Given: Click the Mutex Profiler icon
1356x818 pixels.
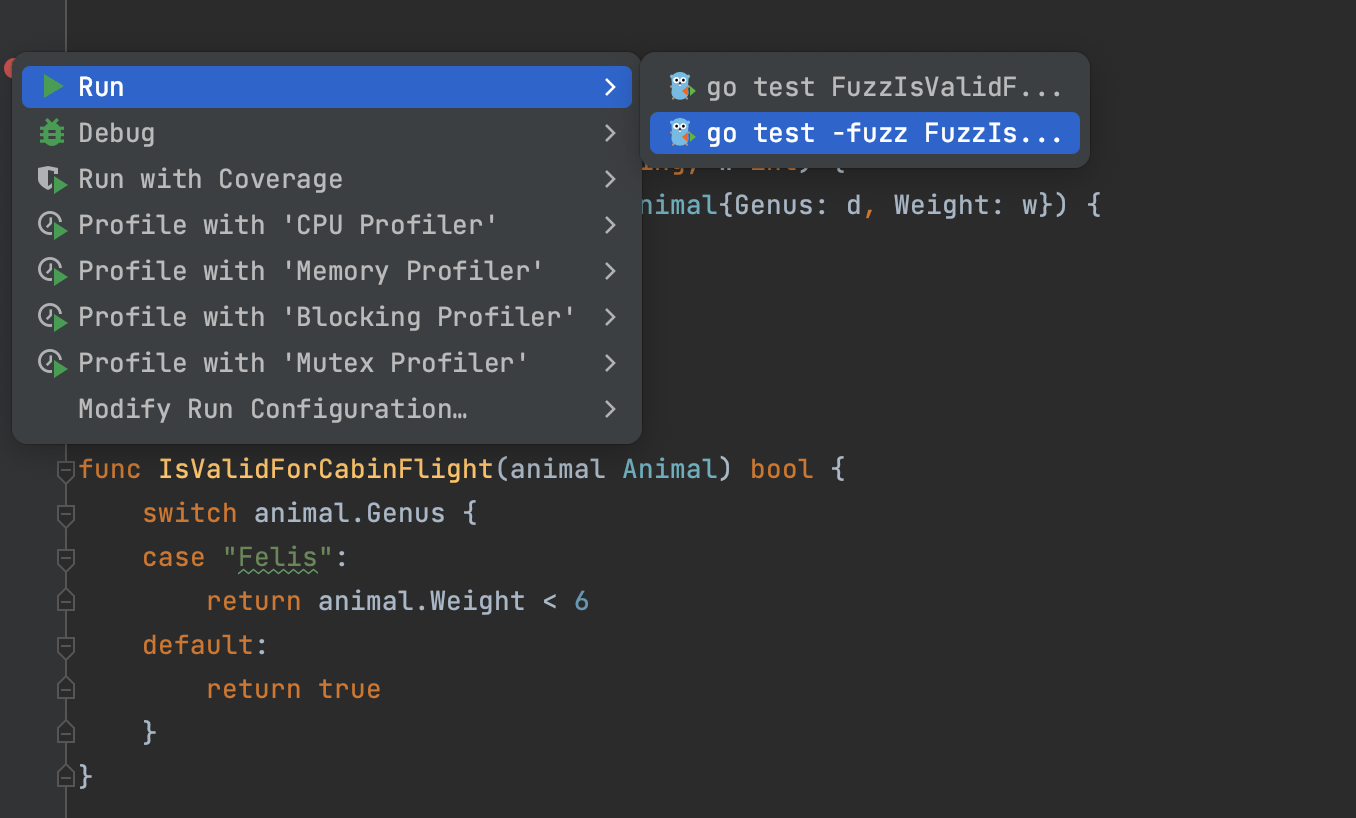Looking at the screenshot, I should tap(51, 362).
